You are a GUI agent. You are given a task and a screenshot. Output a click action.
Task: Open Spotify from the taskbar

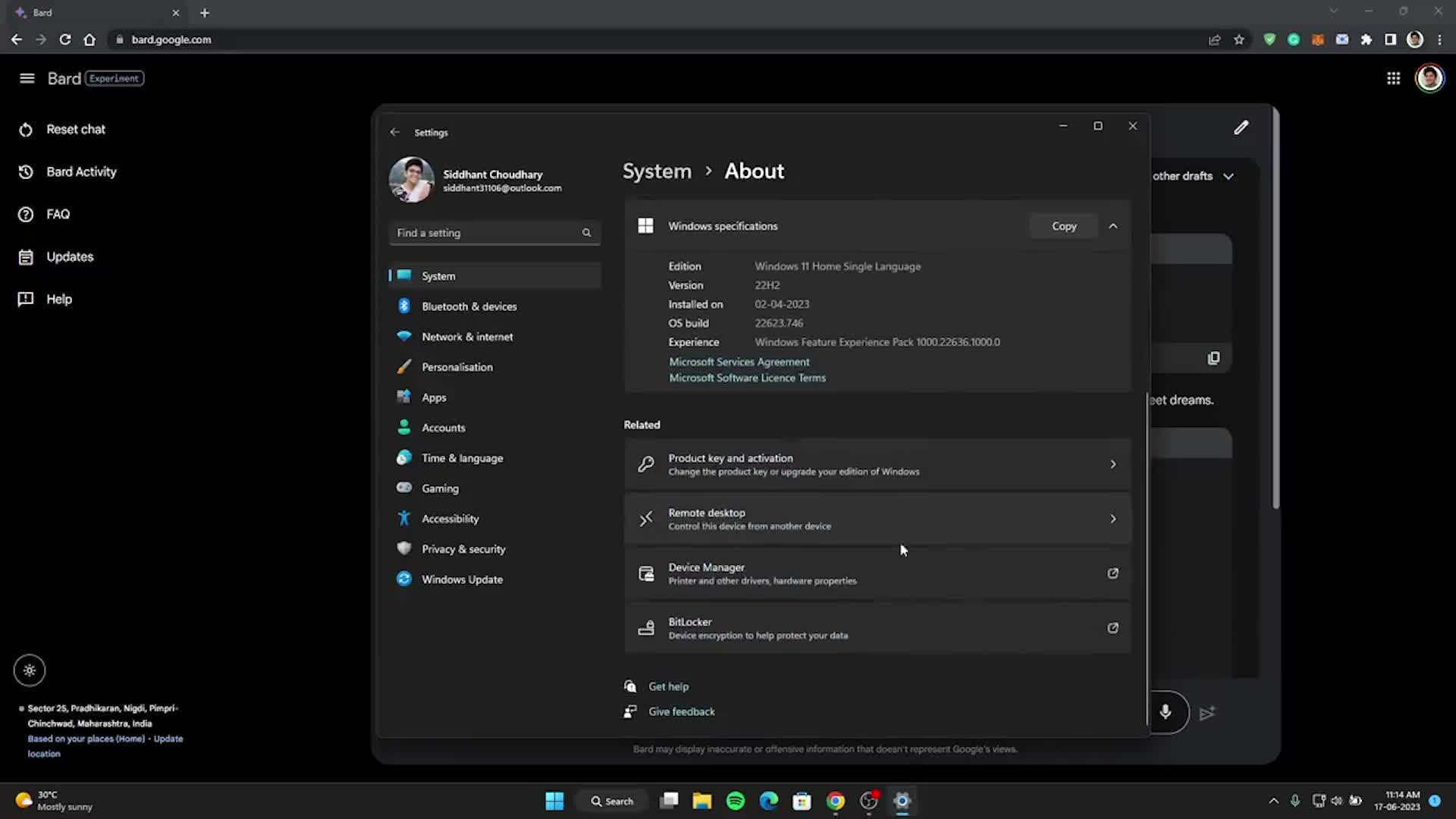[x=735, y=801]
